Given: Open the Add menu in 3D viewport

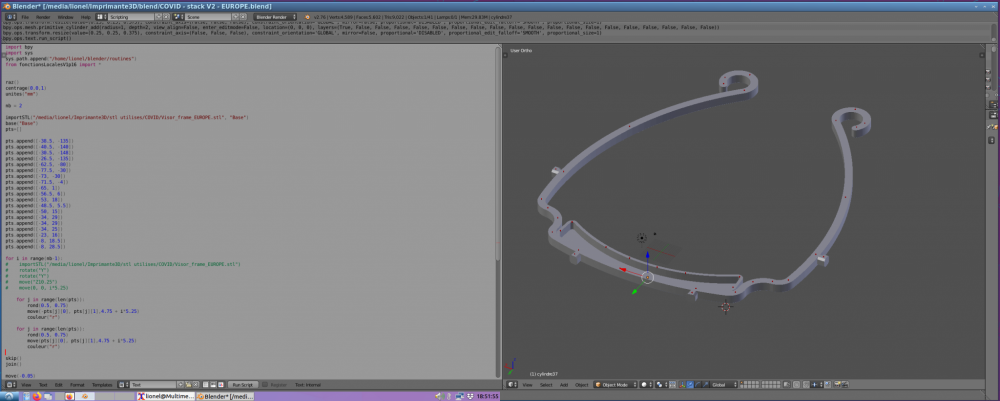Looking at the screenshot, I should tap(563, 384).
